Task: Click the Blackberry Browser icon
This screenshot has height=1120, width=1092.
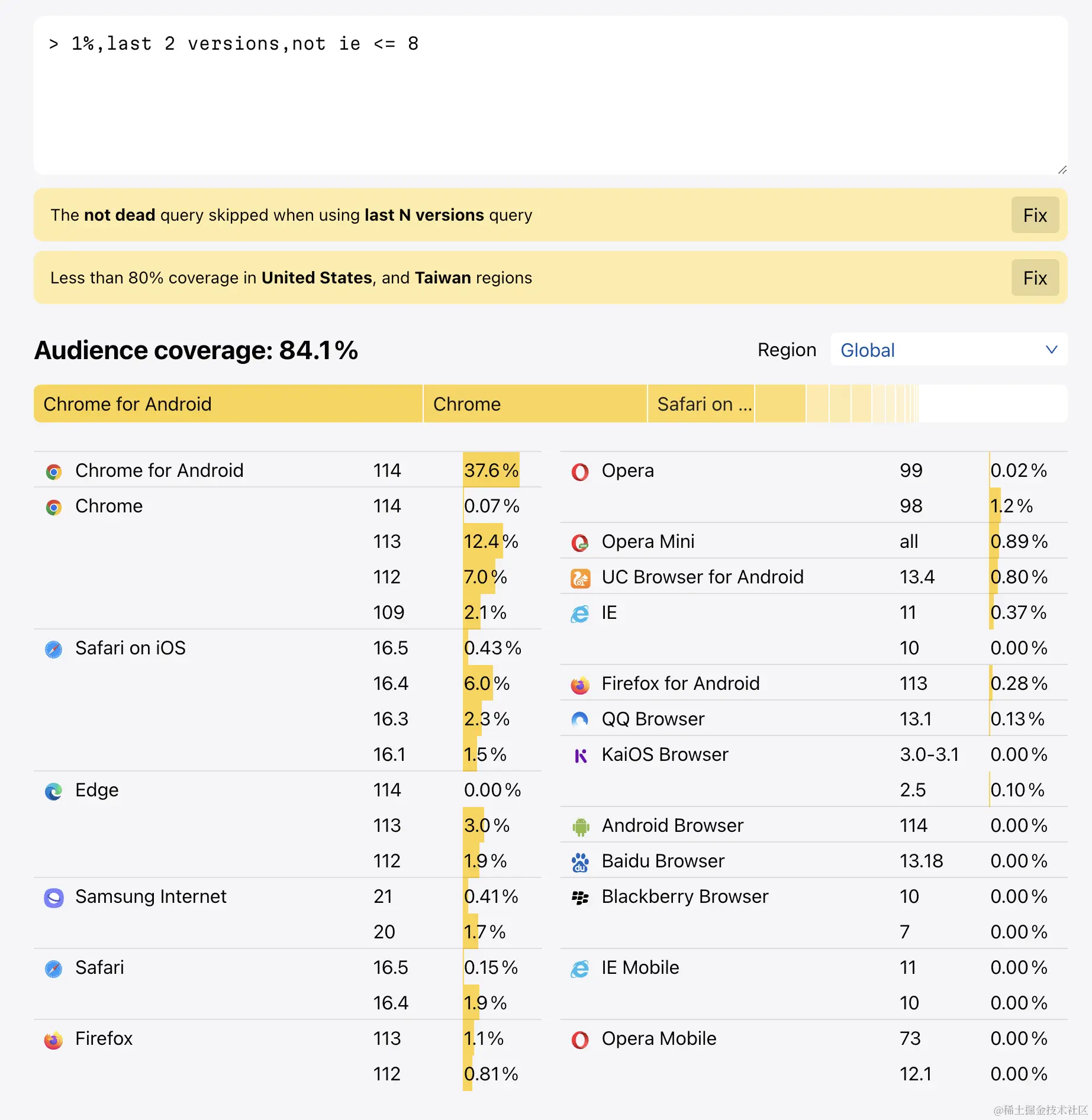Action: tap(580, 898)
